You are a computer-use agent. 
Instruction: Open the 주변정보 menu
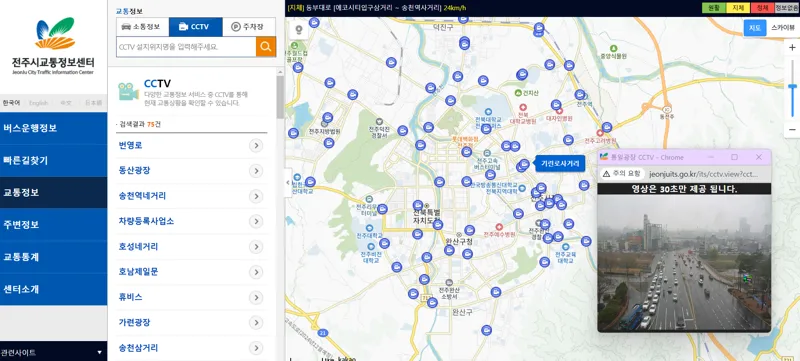click(x=53, y=225)
